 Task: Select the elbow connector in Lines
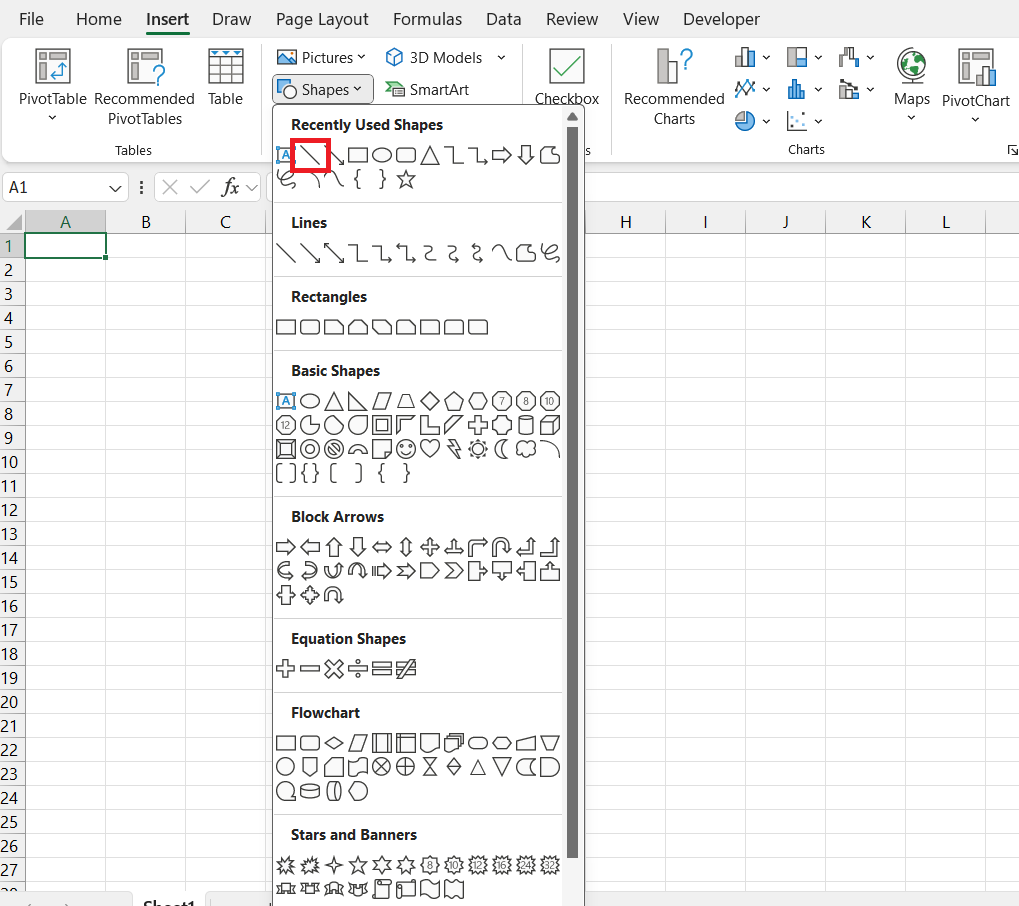coord(358,253)
